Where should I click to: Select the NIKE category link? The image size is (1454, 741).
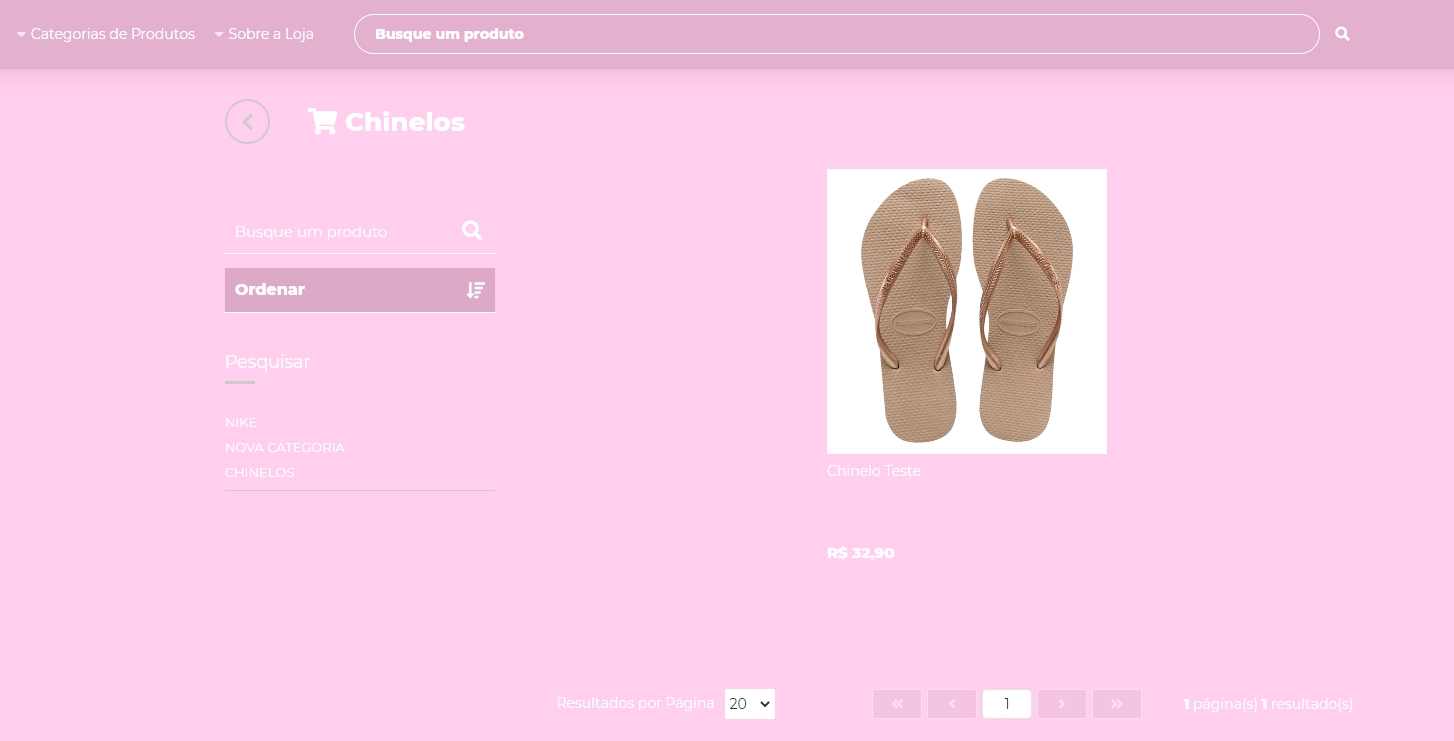click(241, 423)
